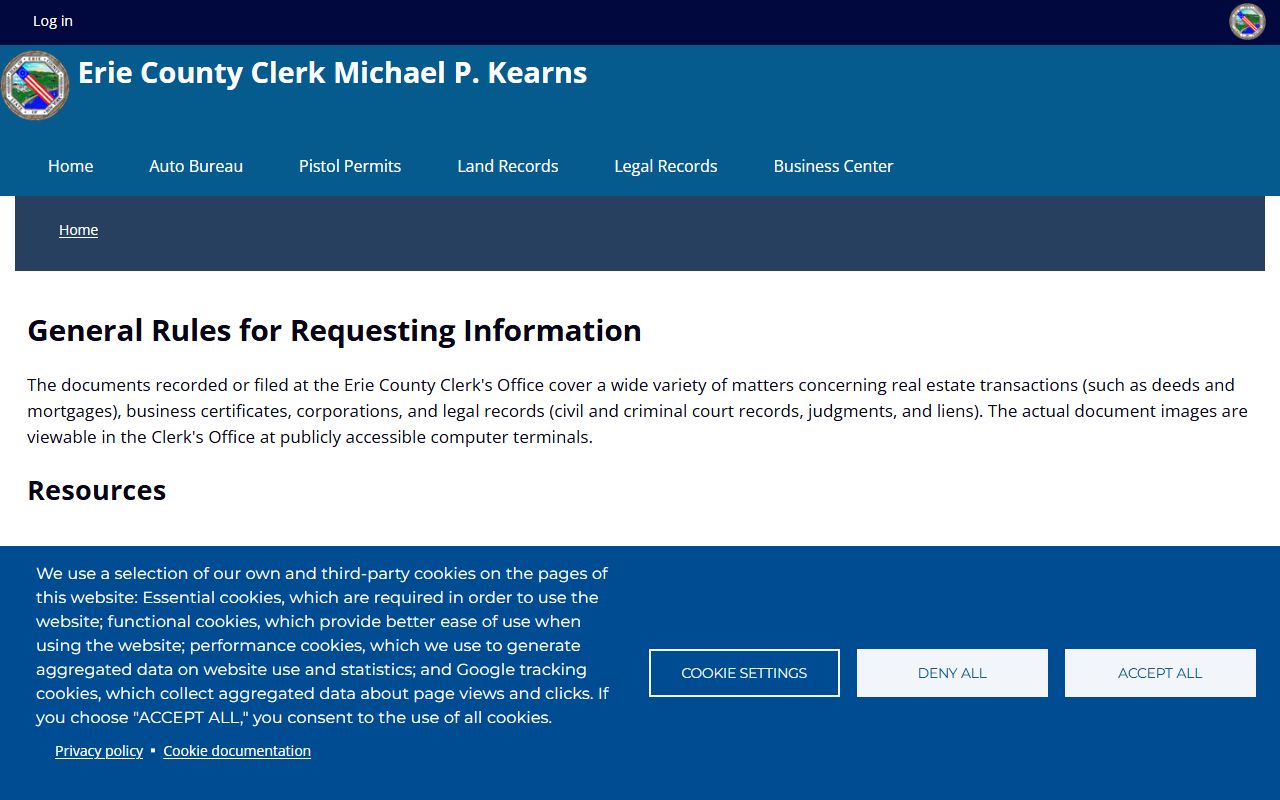The width and height of the screenshot is (1280, 800).
Task: Open the Business Center menu
Action: 833,166
